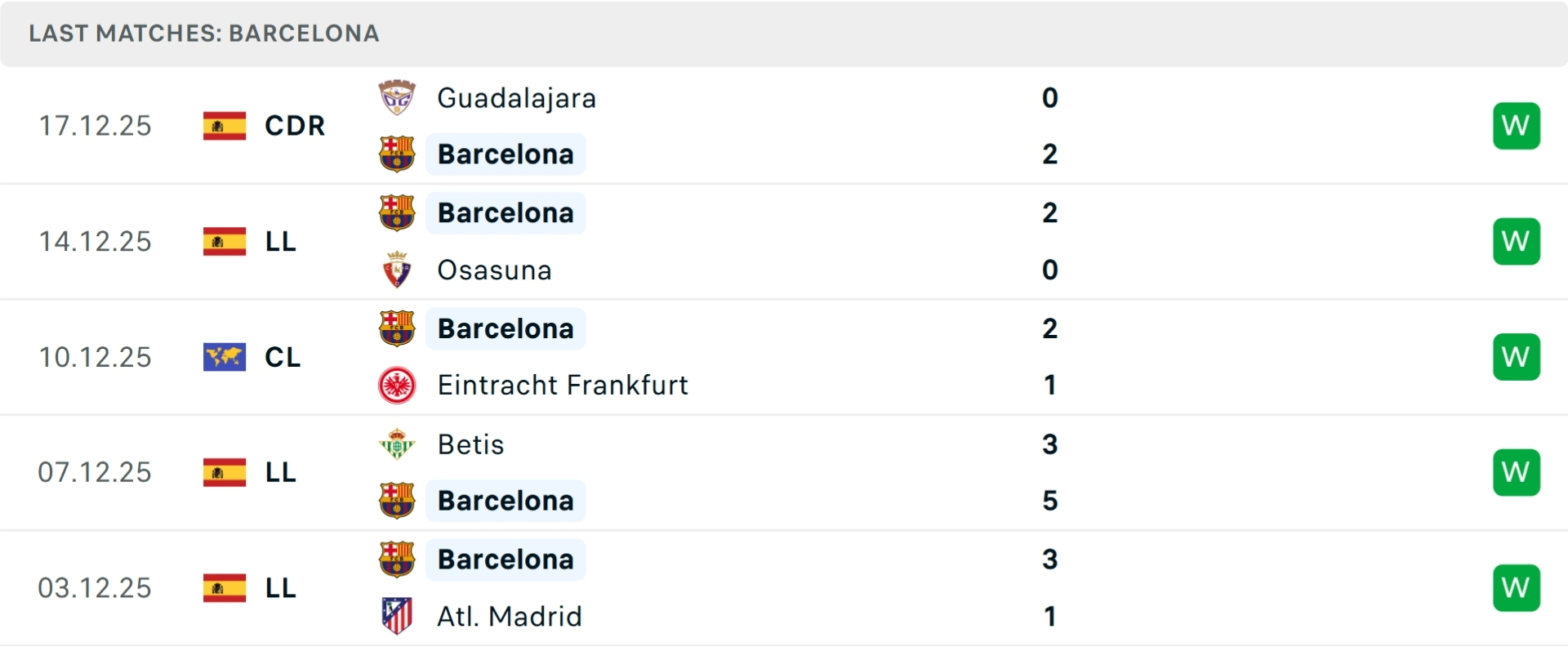Click the W badge for the Atl. Madrid match

(1516, 587)
